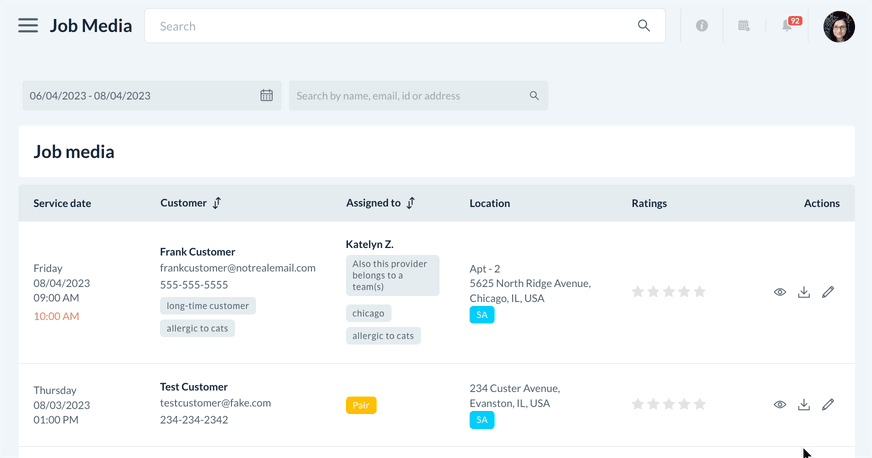Screen dimensions: 872x458
Task: Set fifth star rating for Frank Customer's job
Action: click(x=700, y=292)
